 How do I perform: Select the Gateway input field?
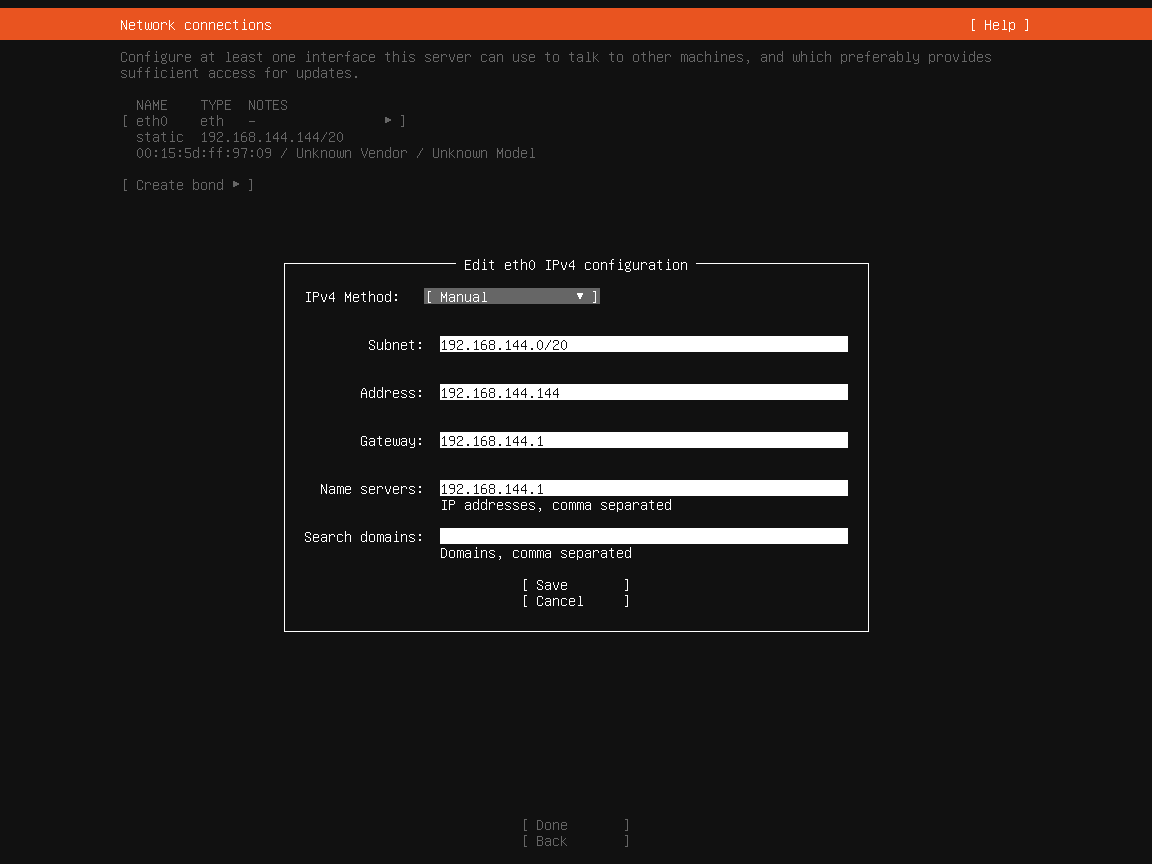(643, 441)
